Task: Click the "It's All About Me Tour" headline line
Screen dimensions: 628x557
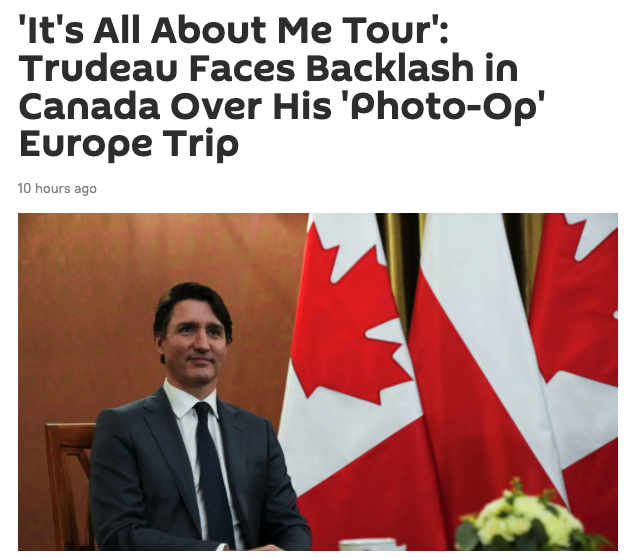Action: (234, 30)
